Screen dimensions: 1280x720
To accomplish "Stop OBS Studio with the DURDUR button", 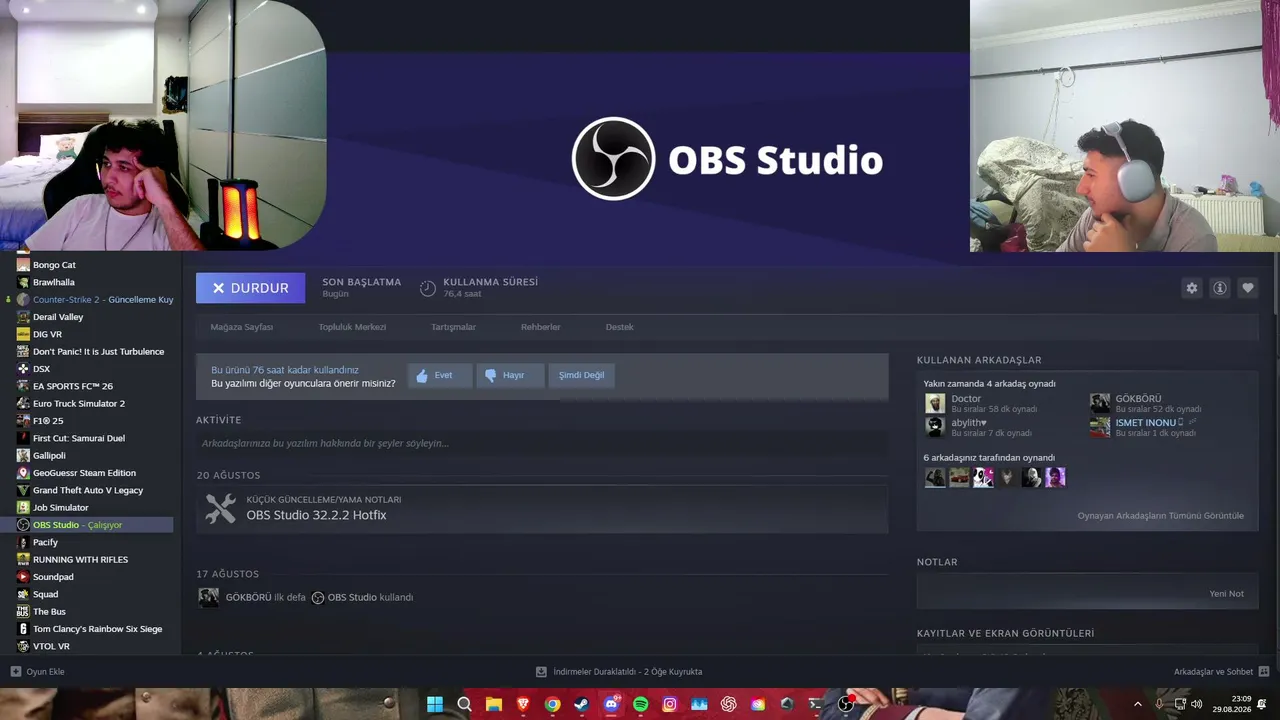I will point(250,288).
